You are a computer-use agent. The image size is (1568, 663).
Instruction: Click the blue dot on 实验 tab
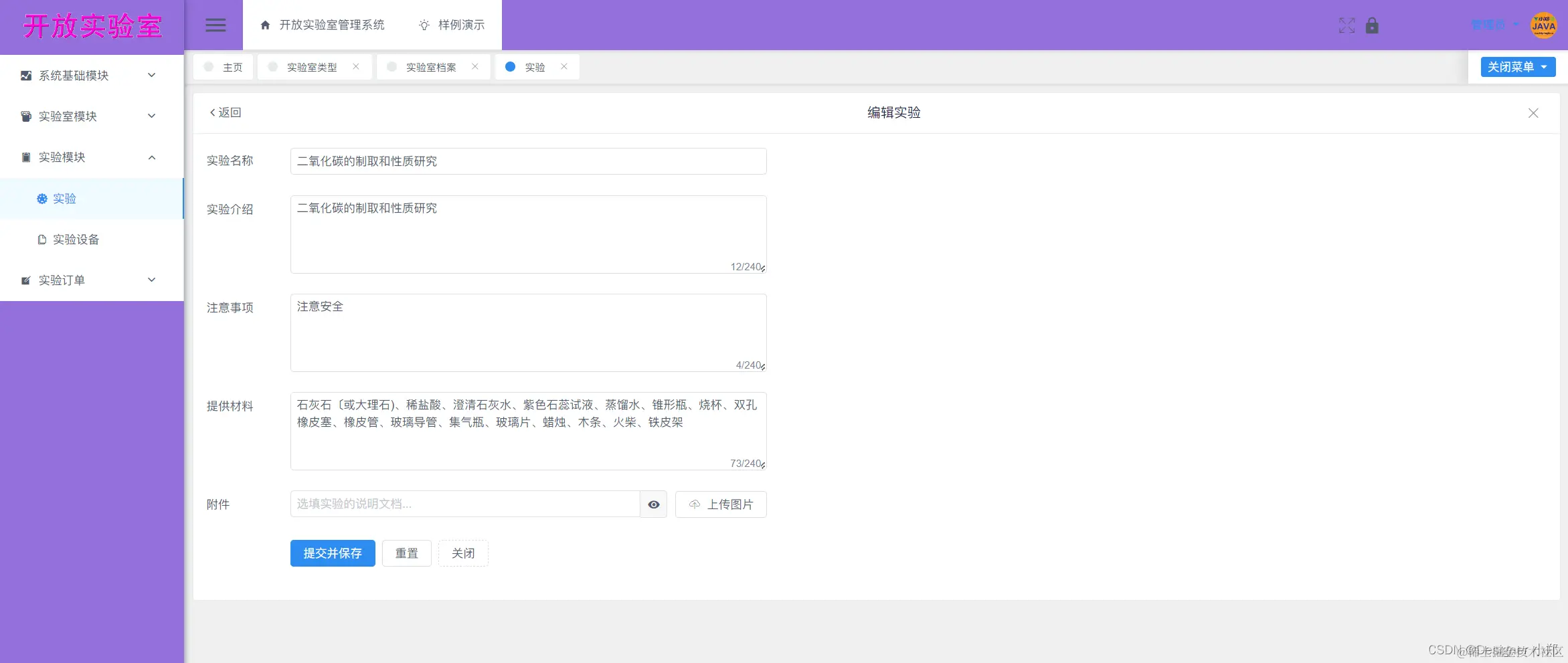point(511,66)
